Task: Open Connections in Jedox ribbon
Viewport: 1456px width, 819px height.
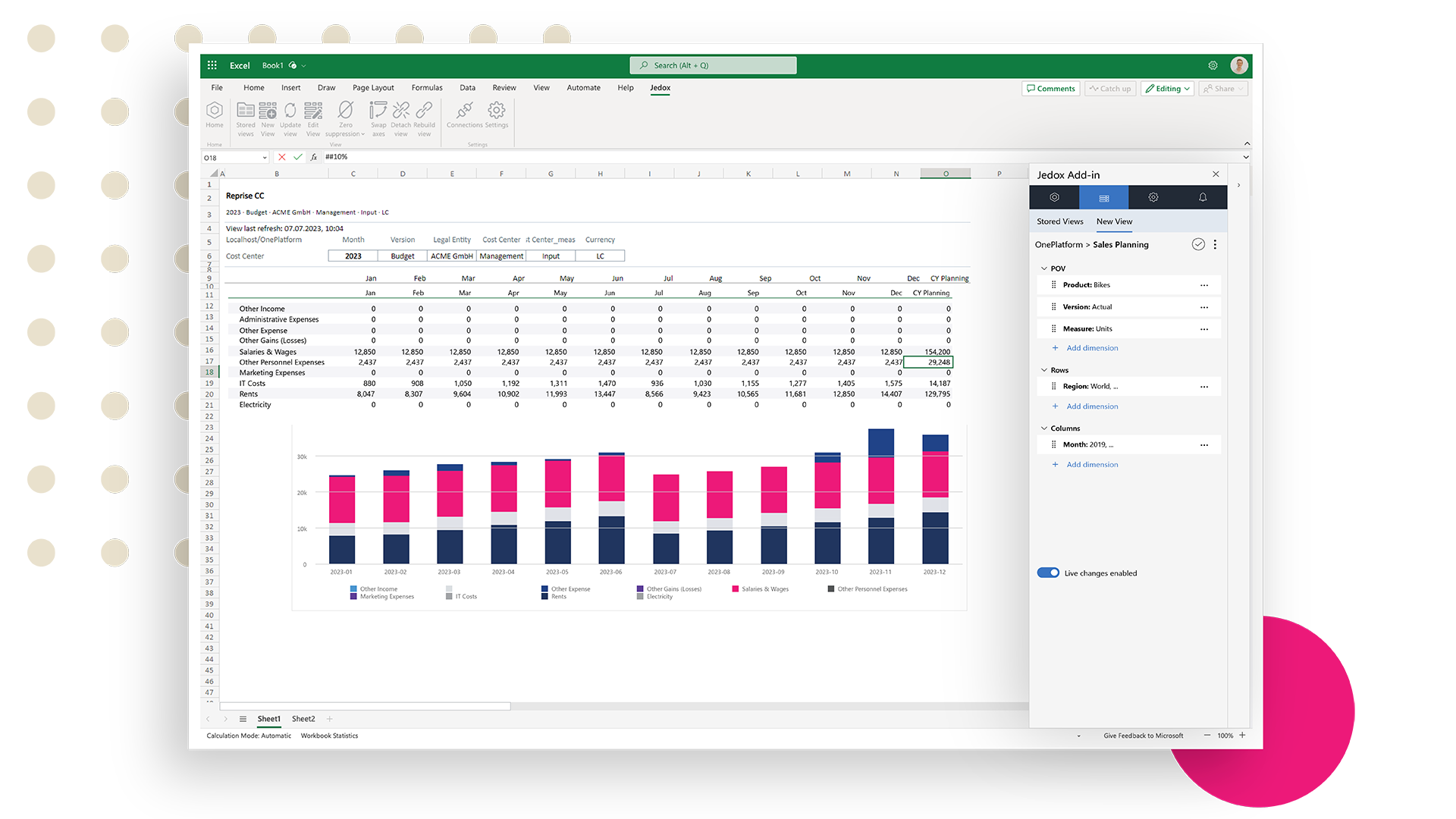Action: (465, 115)
